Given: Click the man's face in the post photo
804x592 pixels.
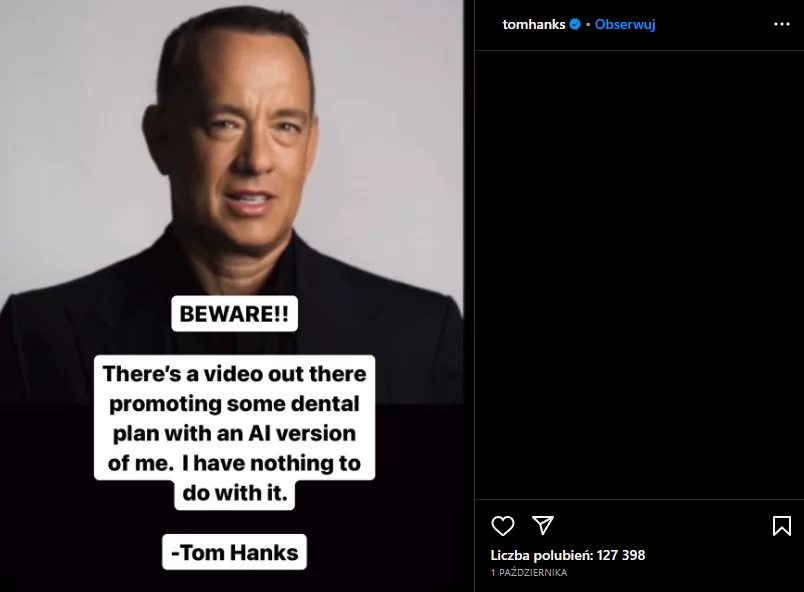Looking at the screenshot, I should (x=249, y=144).
